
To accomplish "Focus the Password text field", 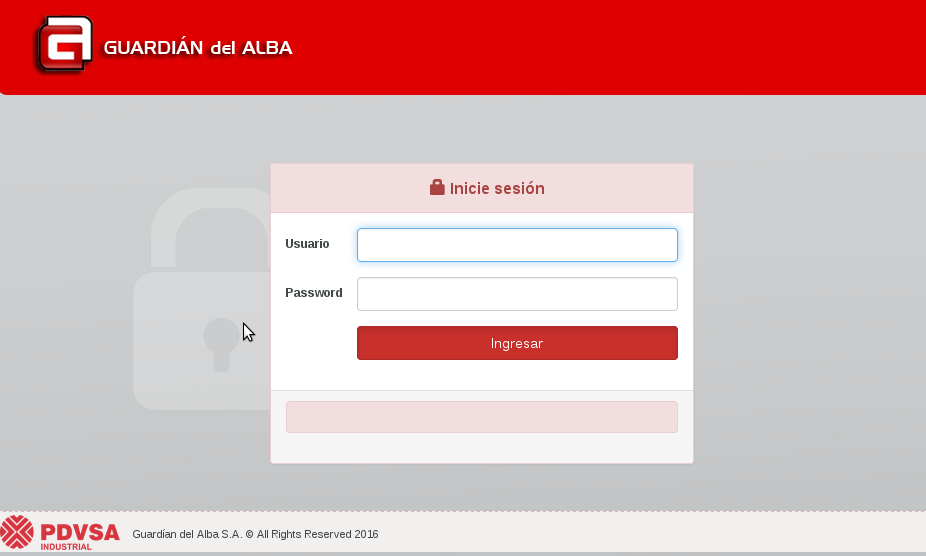I will (x=517, y=294).
